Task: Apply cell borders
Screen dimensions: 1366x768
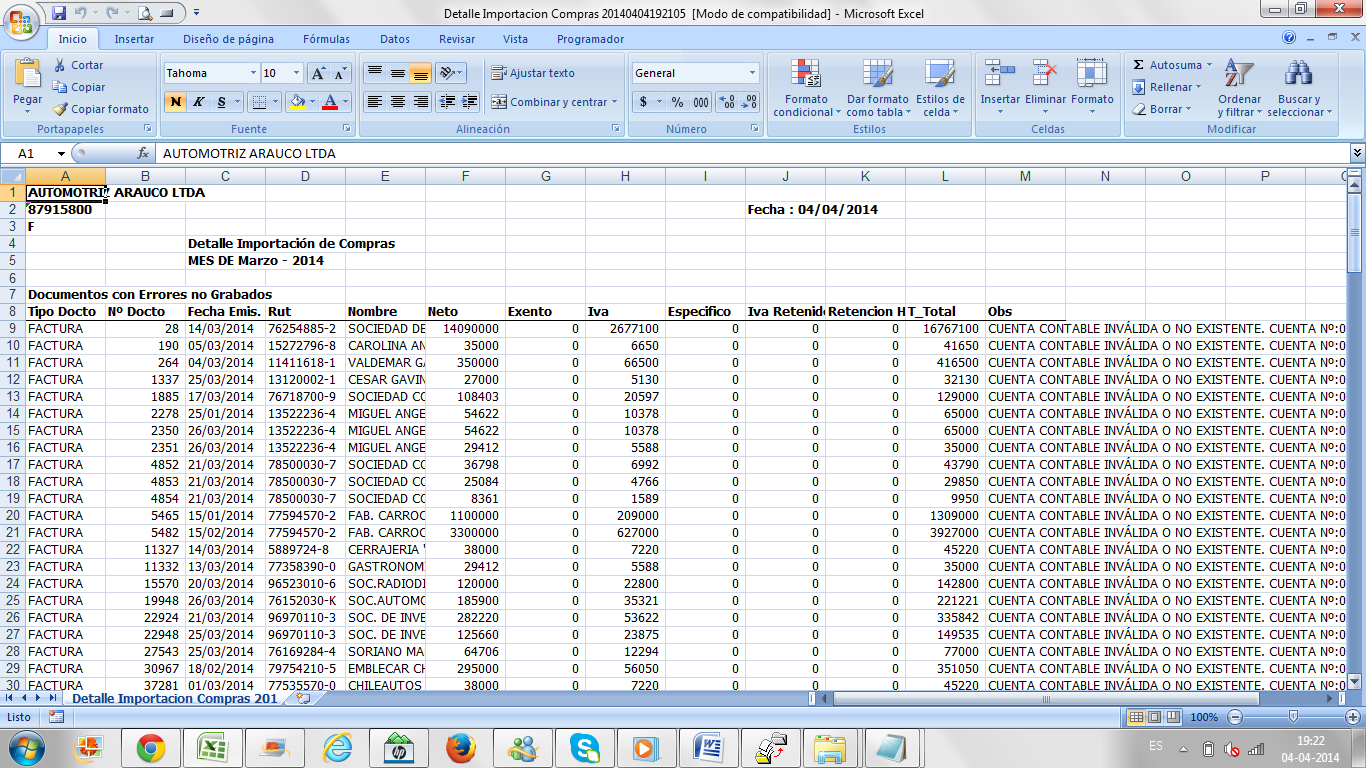Action: 259,102
